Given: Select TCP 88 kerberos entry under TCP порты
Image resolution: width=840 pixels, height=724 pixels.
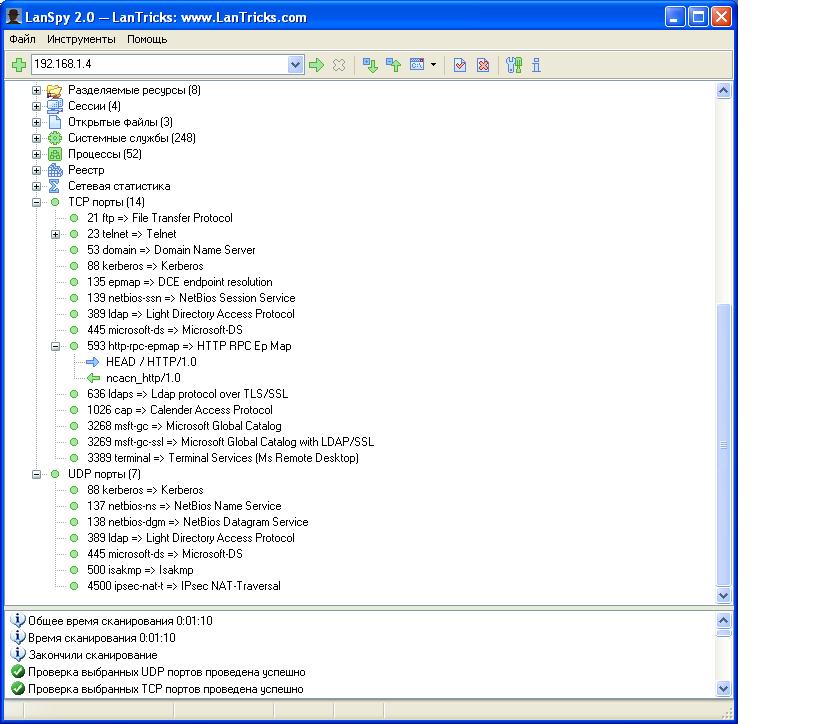Looking at the screenshot, I should tap(145, 266).
